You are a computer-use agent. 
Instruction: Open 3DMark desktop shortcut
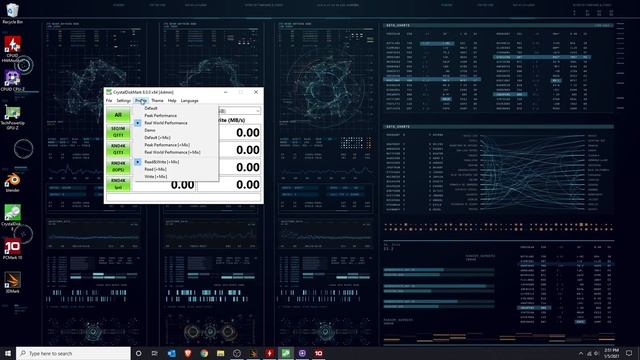coord(12,282)
